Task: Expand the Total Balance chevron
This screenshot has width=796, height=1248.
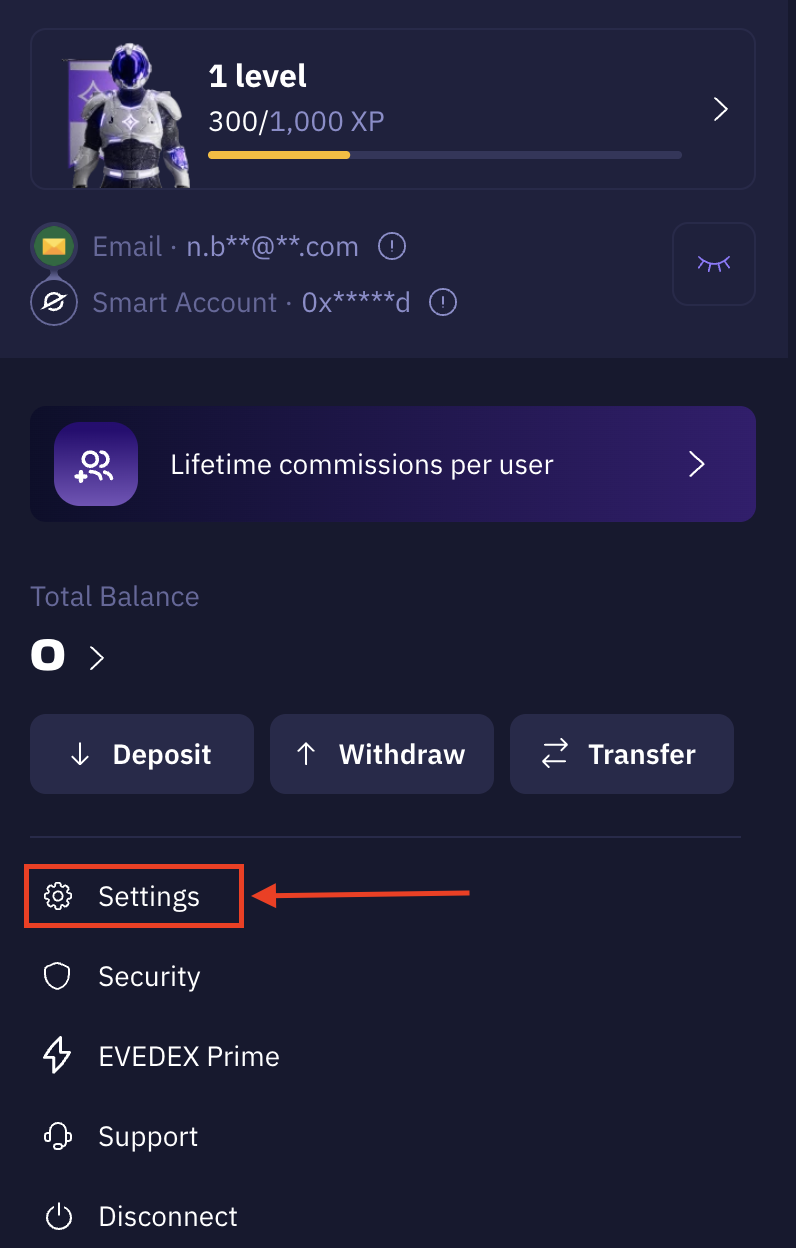Action: [x=97, y=657]
